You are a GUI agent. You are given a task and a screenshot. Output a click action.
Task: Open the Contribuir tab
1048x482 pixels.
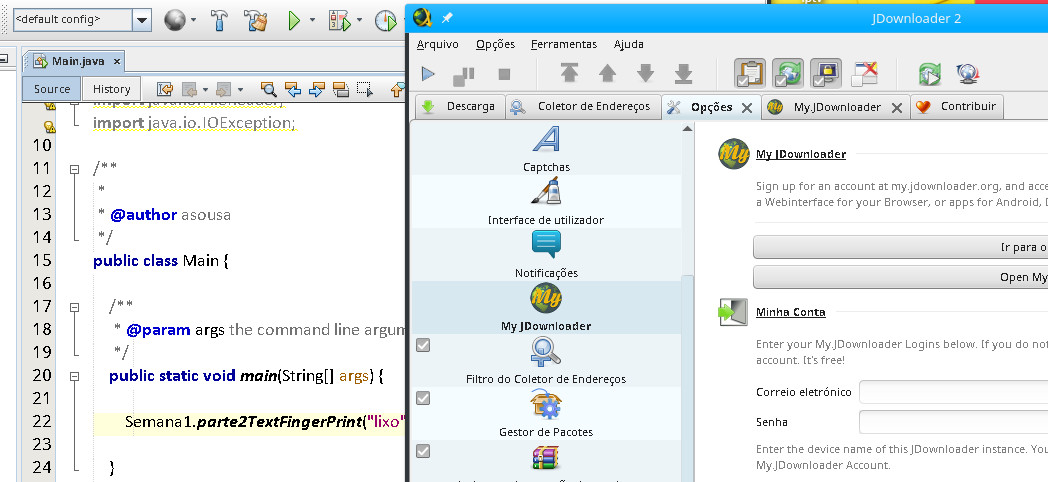click(x=958, y=106)
